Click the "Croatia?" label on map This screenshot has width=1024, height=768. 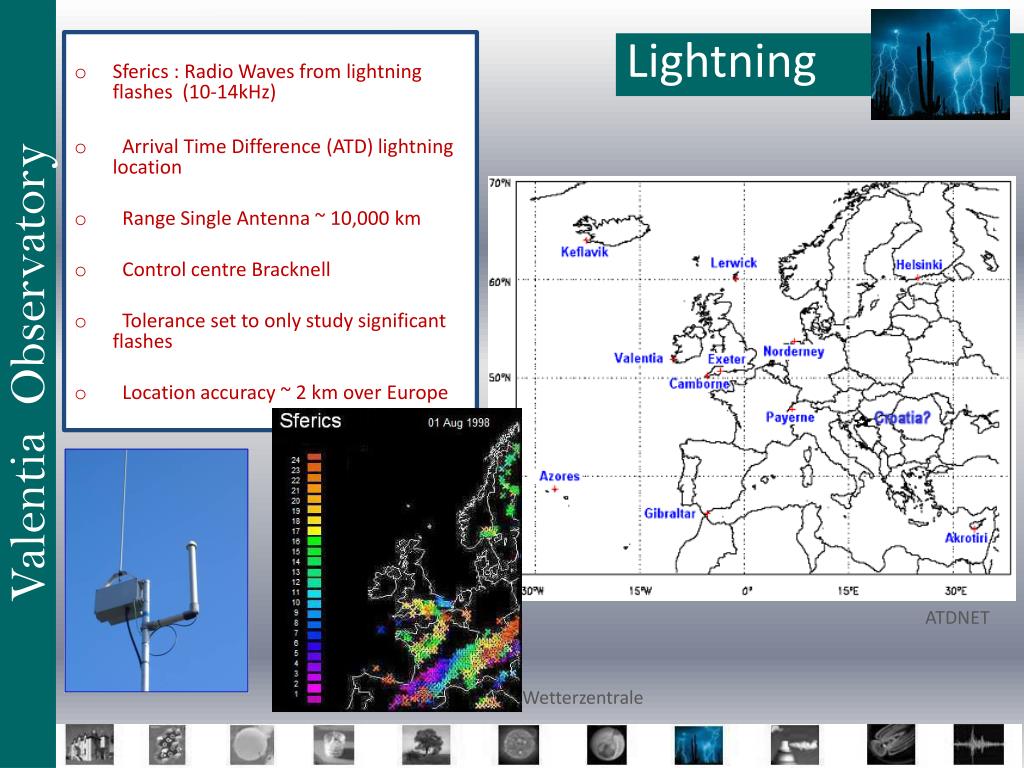[902, 418]
